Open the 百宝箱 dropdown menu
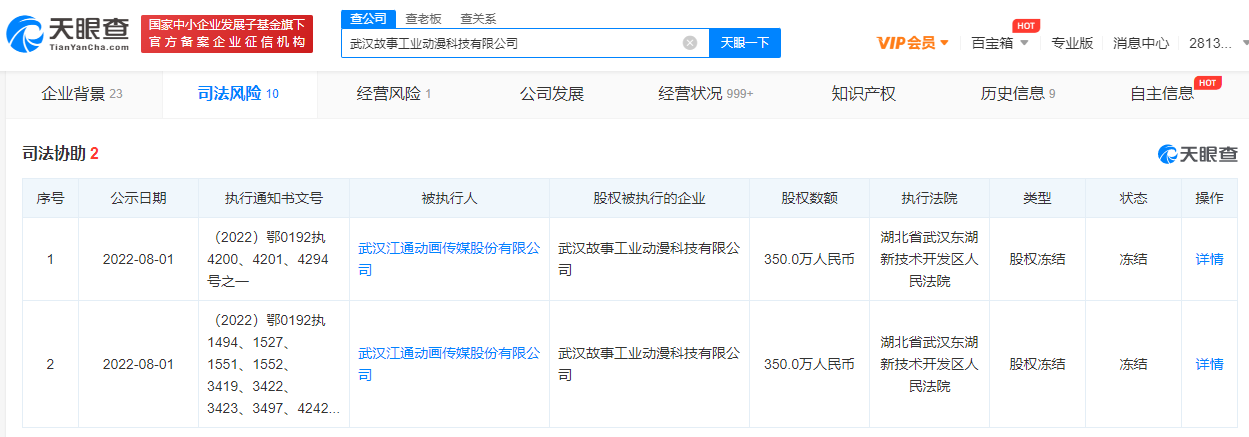 1000,43
